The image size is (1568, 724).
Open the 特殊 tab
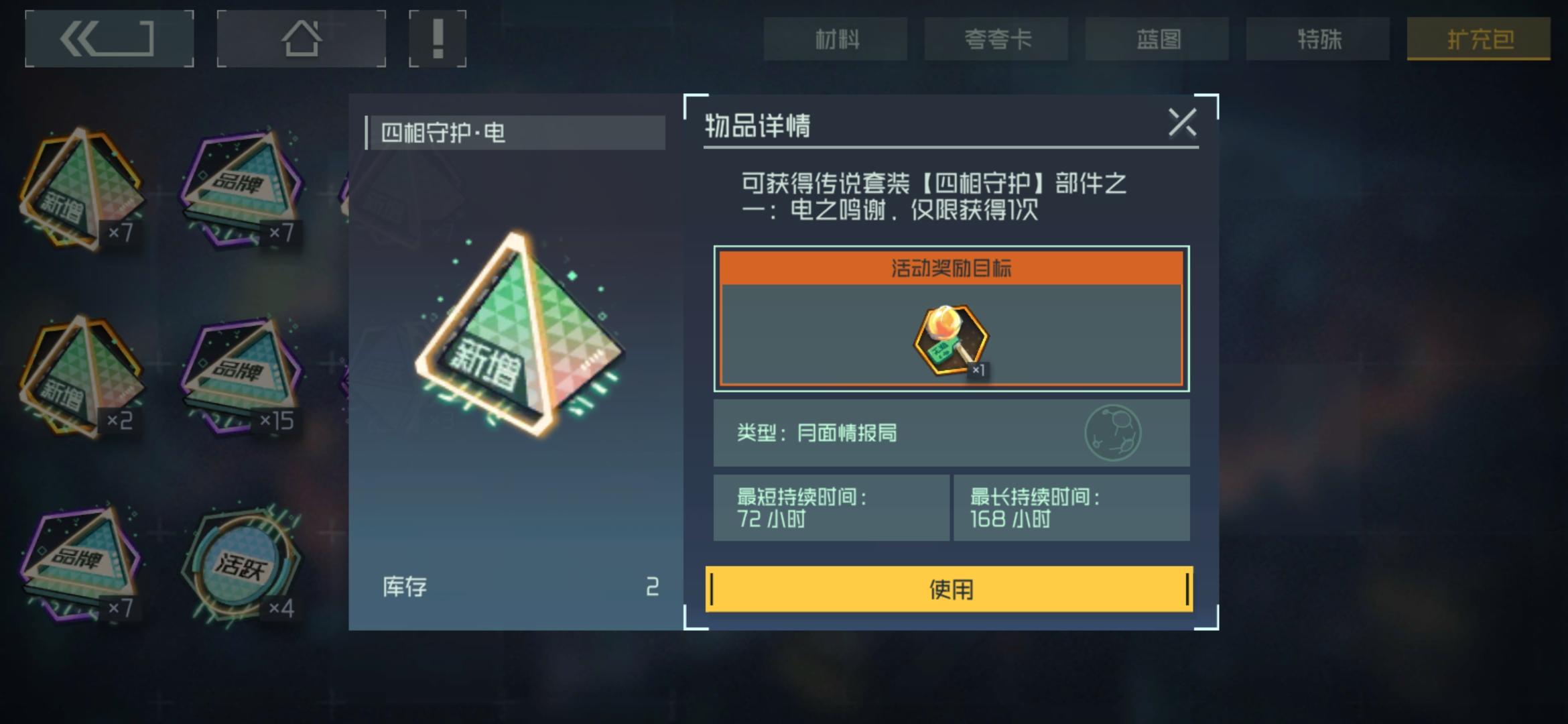coord(1318,39)
